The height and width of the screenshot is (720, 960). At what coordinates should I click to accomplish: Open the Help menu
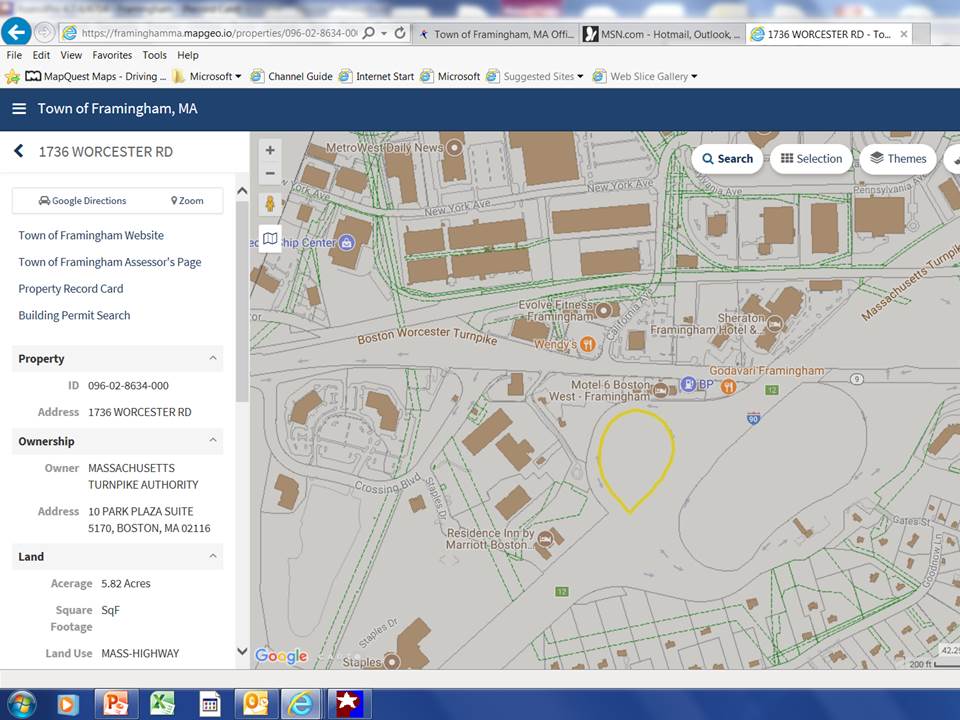[188, 55]
